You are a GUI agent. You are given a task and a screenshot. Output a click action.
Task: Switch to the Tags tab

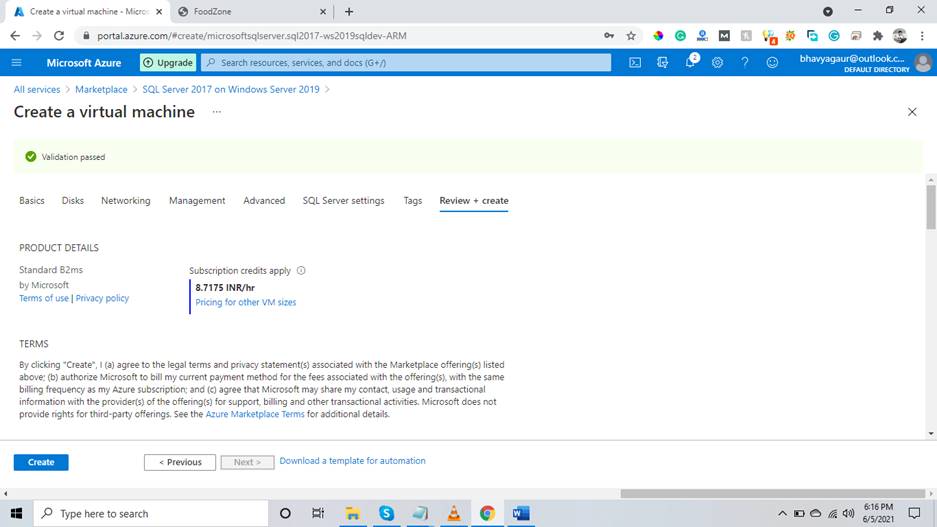click(x=412, y=201)
